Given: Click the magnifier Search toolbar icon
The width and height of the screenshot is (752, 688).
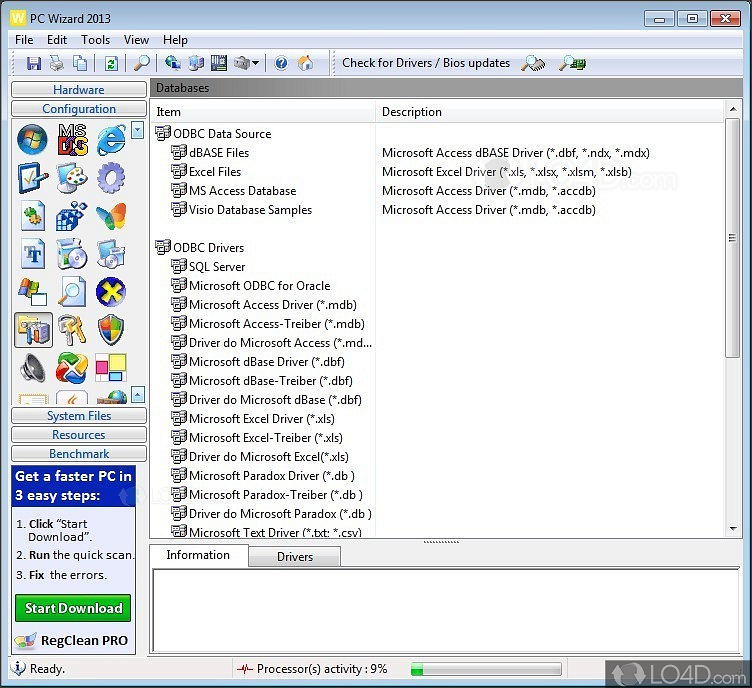Looking at the screenshot, I should tap(141, 63).
